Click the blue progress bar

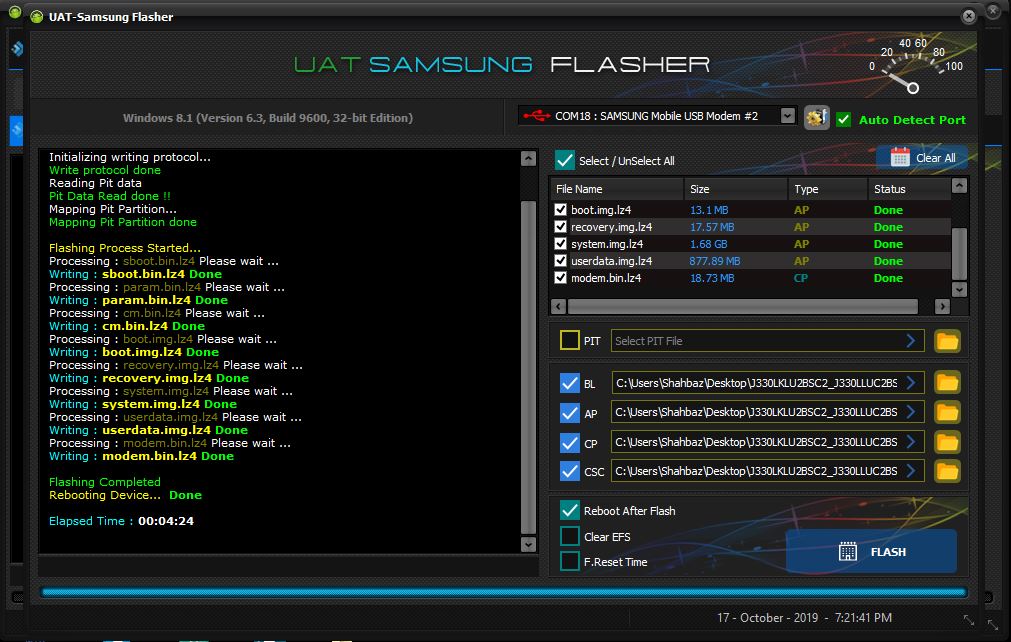tap(504, 592)
